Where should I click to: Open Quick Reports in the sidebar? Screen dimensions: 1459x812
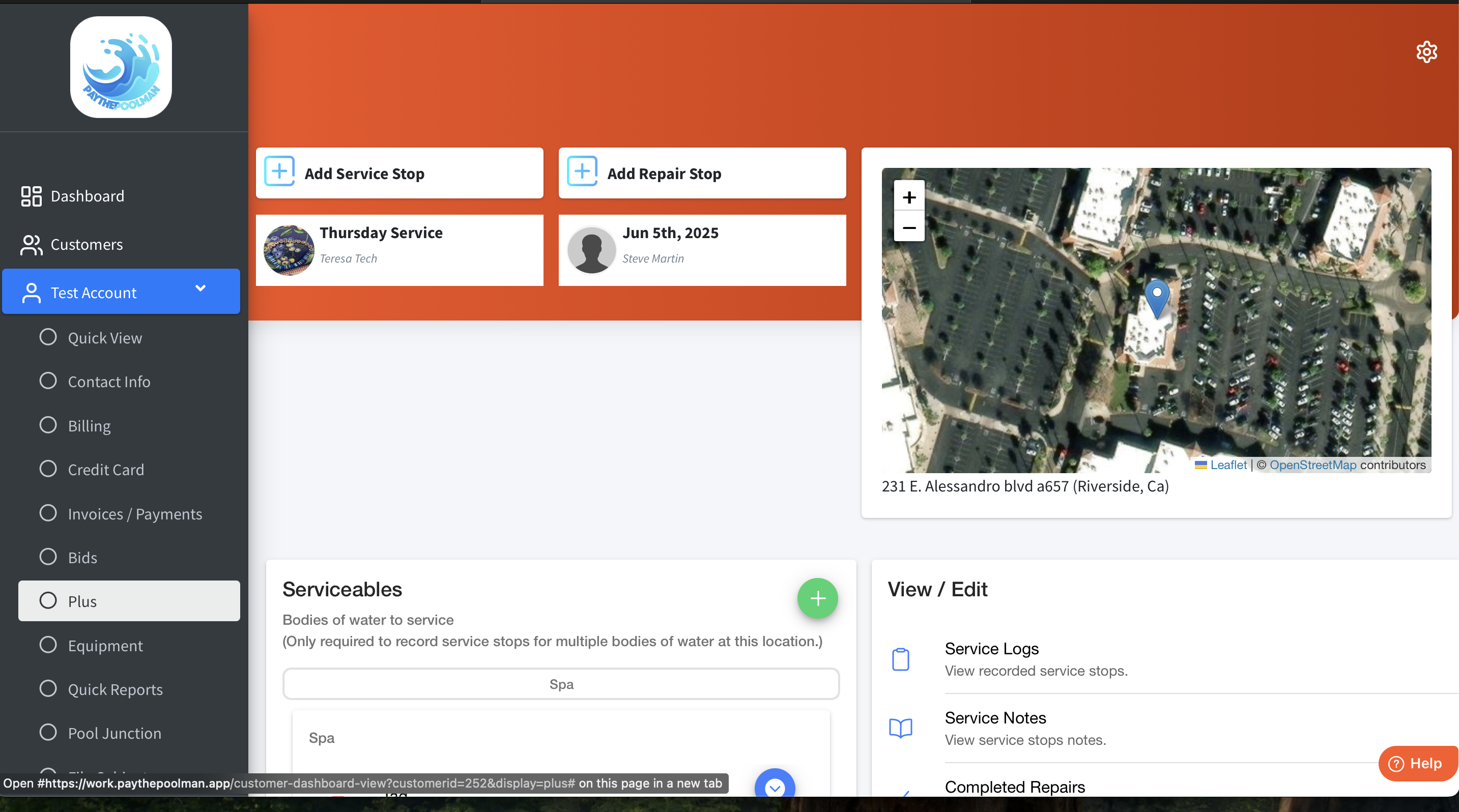coord(129,689)
